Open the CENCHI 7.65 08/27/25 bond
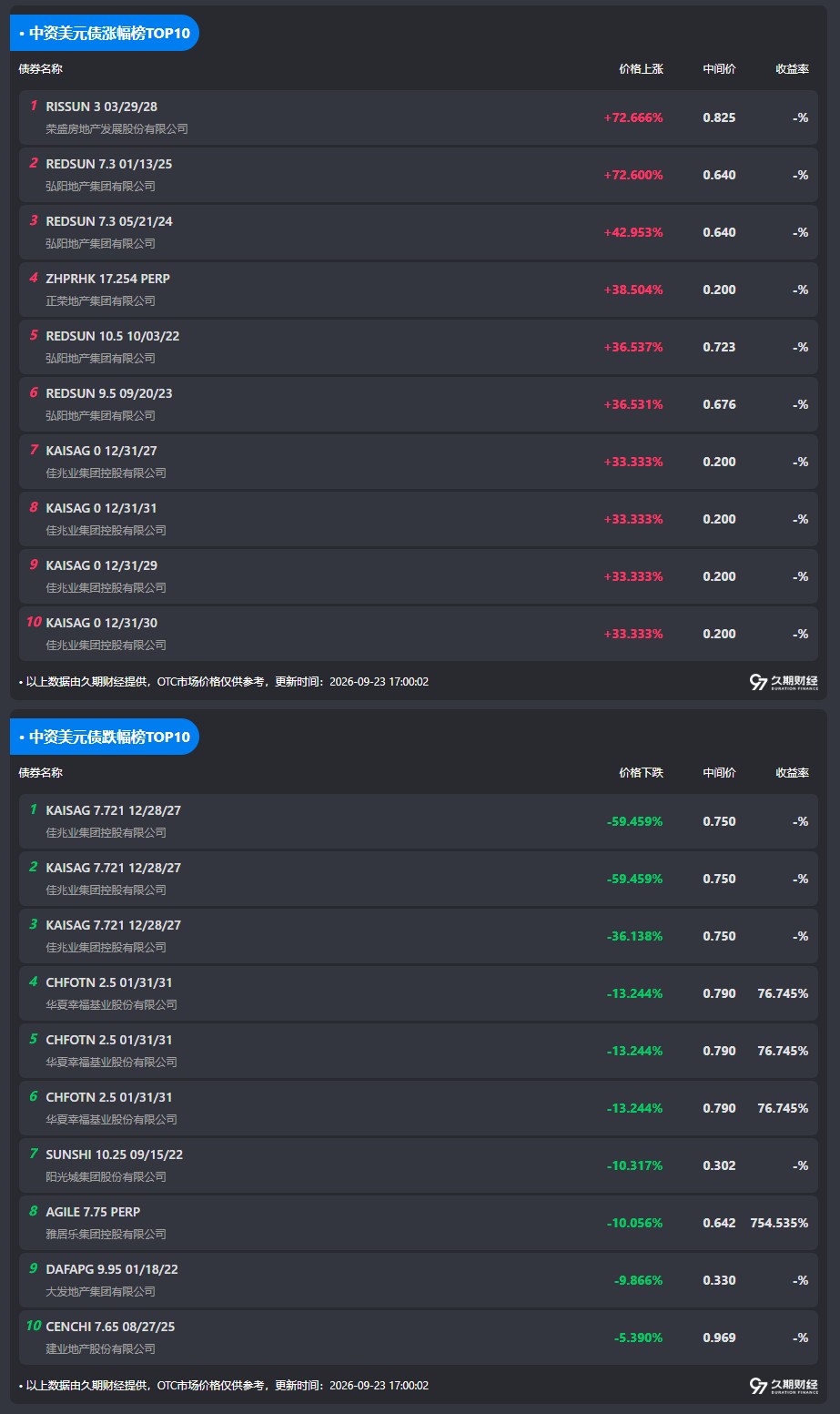The height and width of the screenshot is (1414, 840). coord(111,1327)
